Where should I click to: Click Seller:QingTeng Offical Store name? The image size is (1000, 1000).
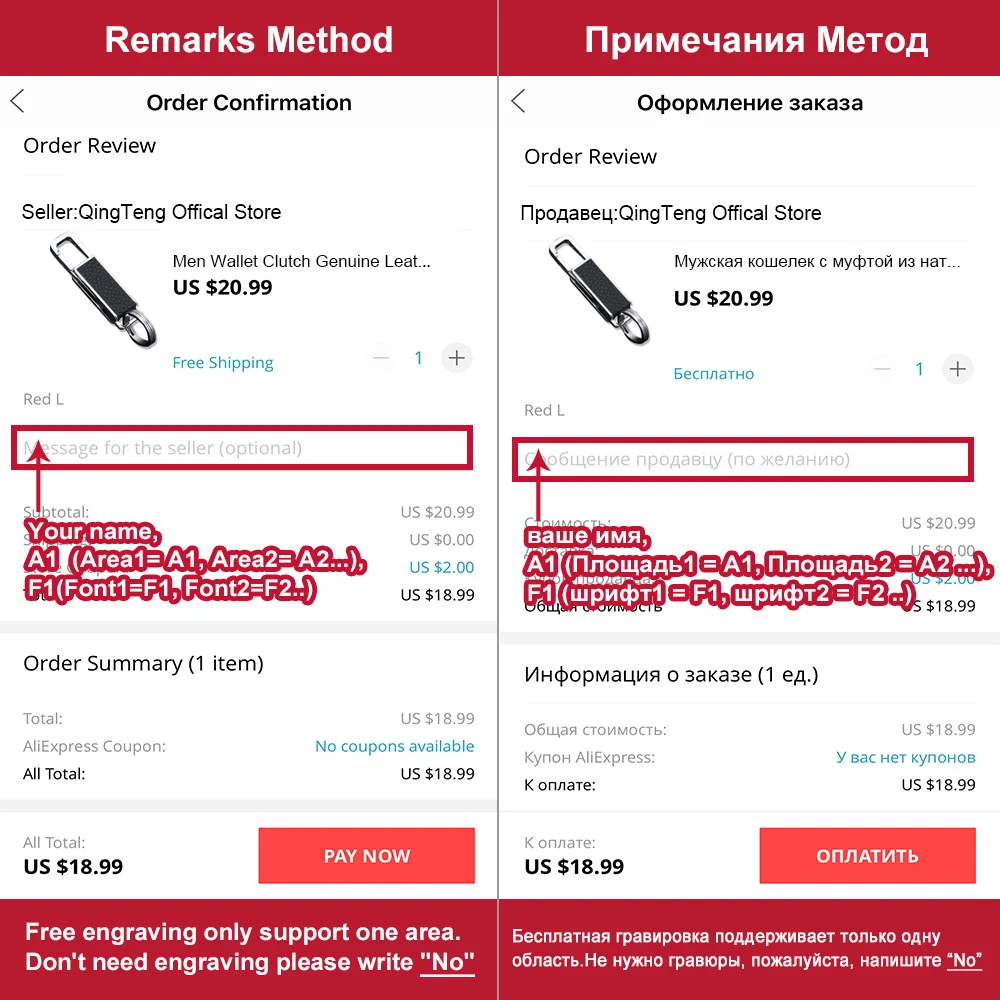152,212
